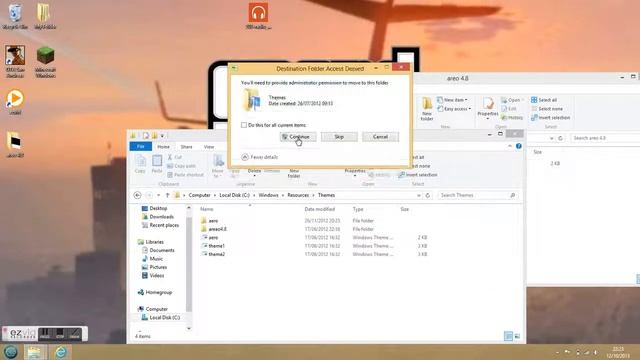Open 'Easy access' dropdown in areo 4.8 window
Image resolution: width=640 pixels, height=360 pixels.
click(454, 109)
